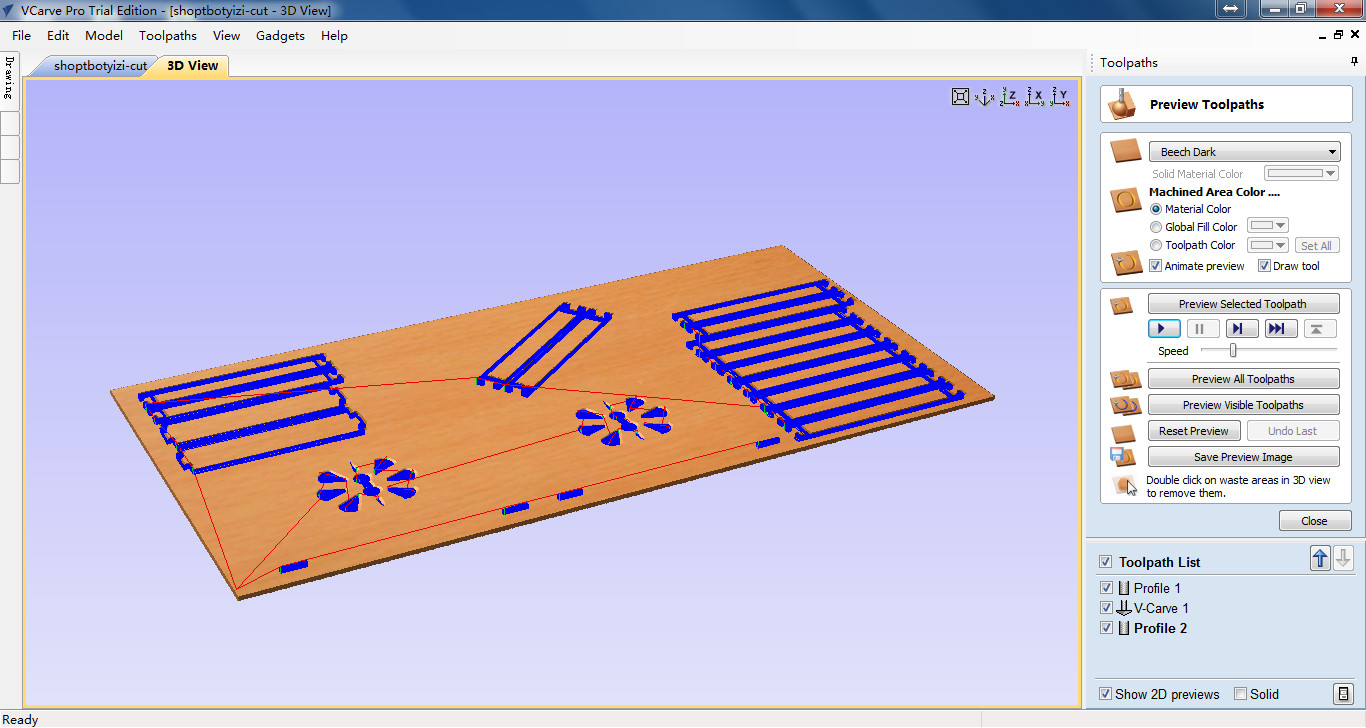Move selected toolpath down in the list
Screen dimensions: 1366x728
pos(1344,559)
